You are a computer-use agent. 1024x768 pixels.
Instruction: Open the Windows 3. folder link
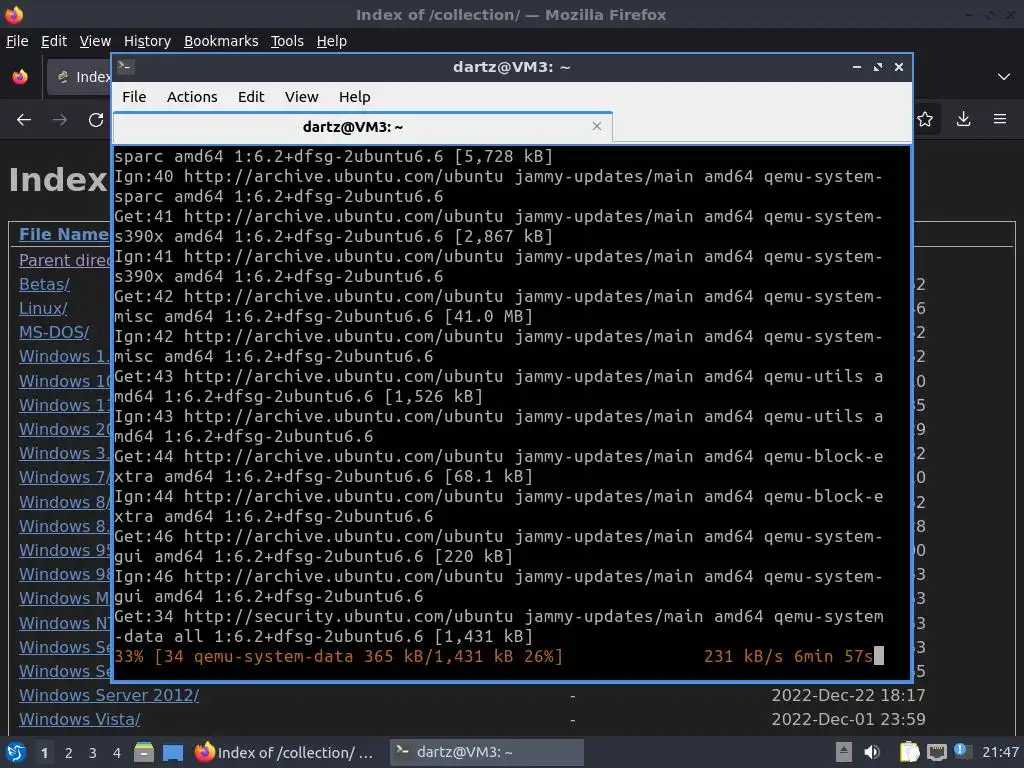(x=65, y=453)
